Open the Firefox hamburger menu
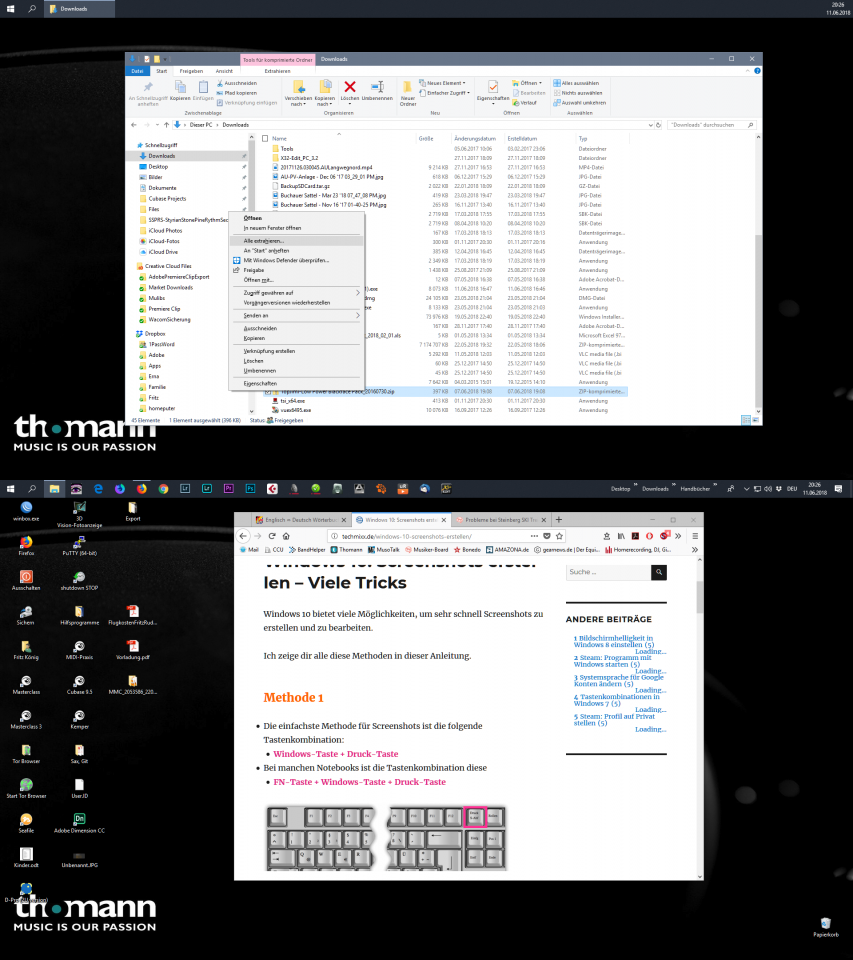853x960 pixels. coord(695,536)
